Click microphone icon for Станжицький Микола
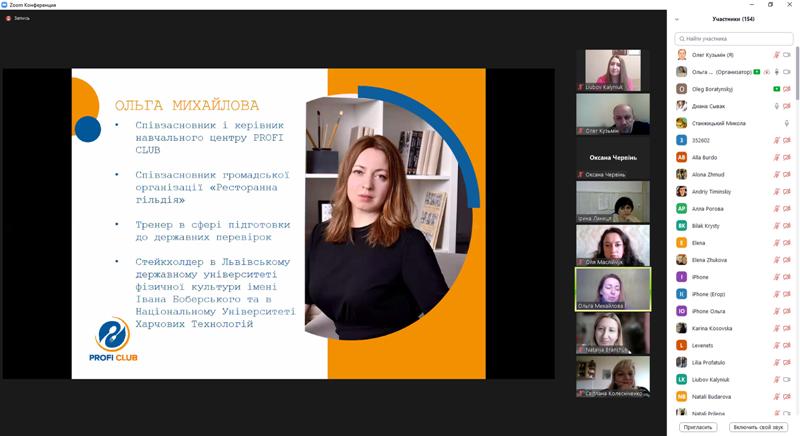Screen dimensions: 800x436 point(787,123)
